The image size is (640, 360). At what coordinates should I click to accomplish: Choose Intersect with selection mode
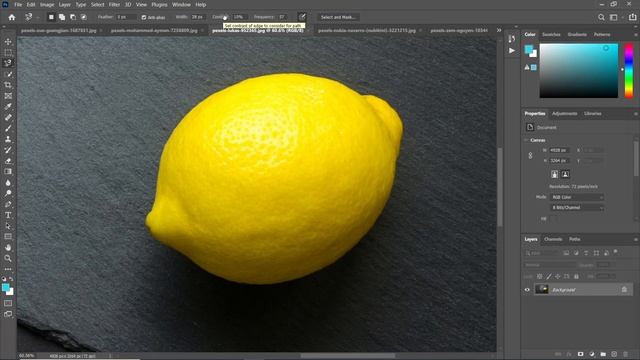[x=84, y=17]
